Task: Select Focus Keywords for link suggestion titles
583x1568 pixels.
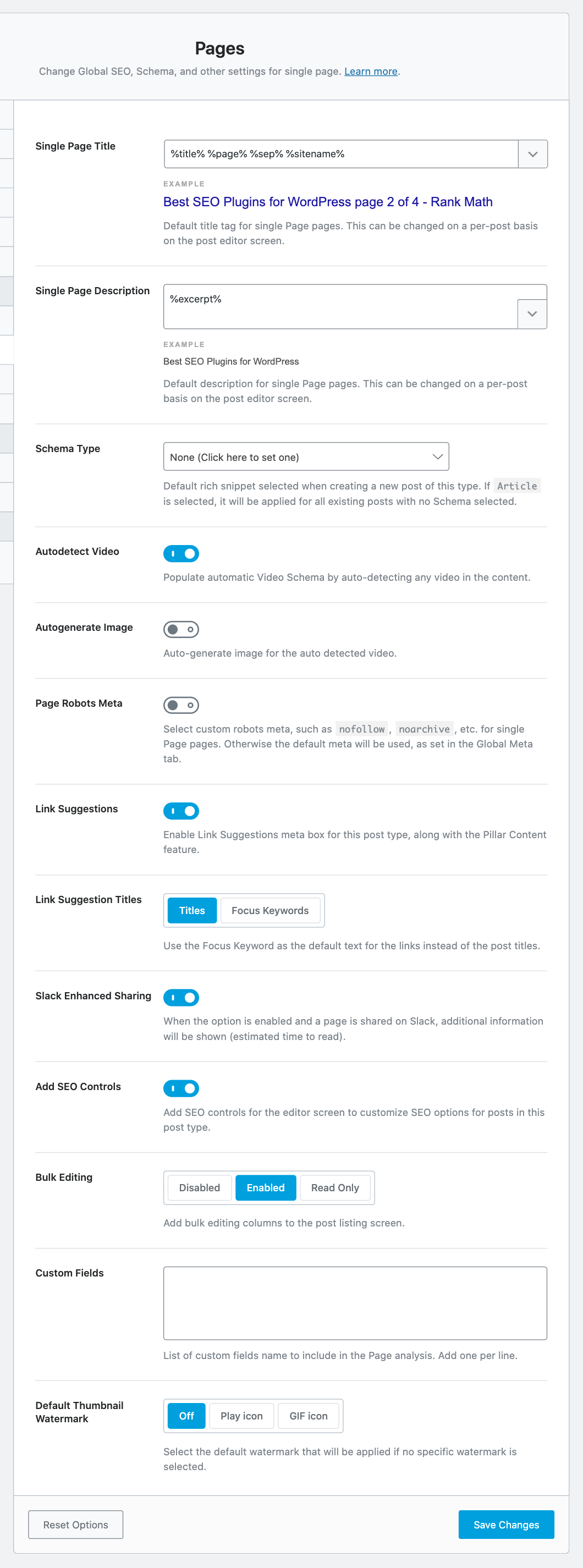Action: point(270,910)
